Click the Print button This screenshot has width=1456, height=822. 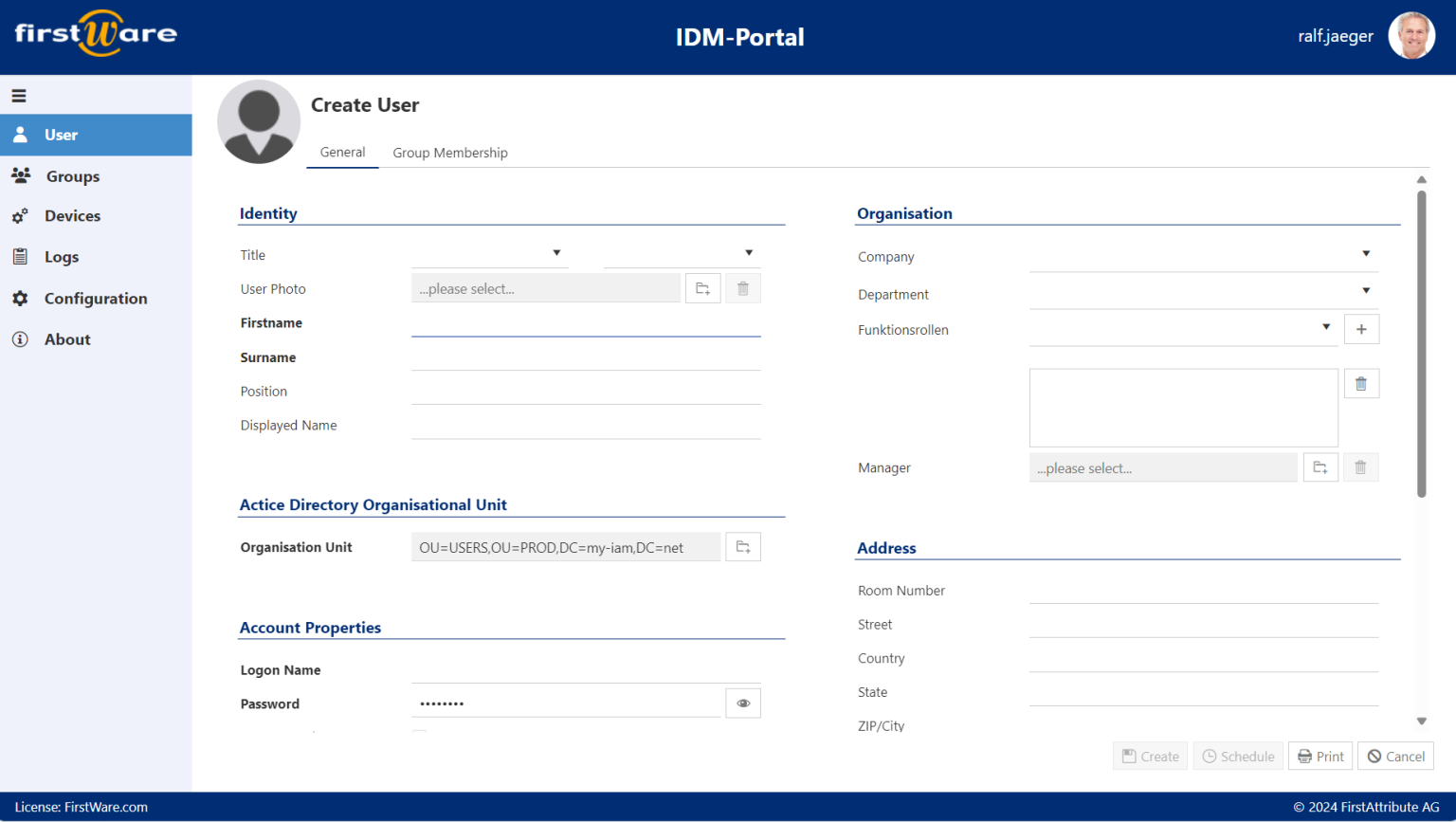coord(1319,756)
